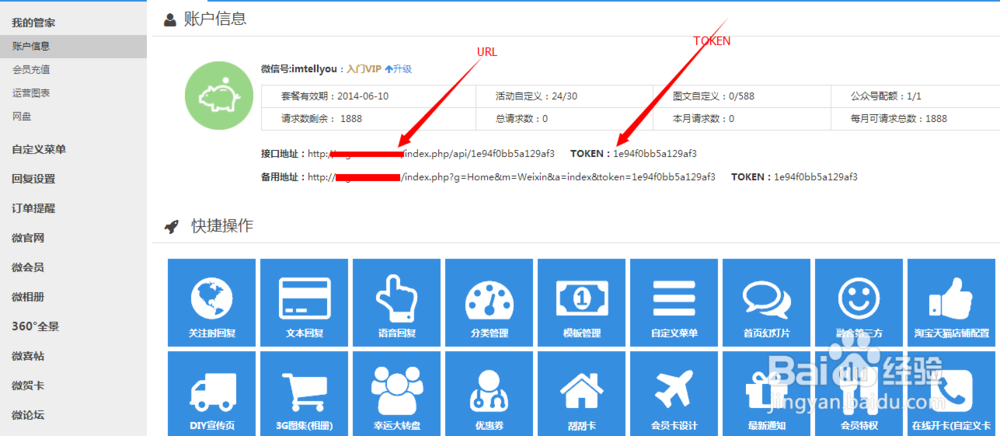Open the 会员特权 tile
The width and height of the screenshot is (1000, 436).
859,393
